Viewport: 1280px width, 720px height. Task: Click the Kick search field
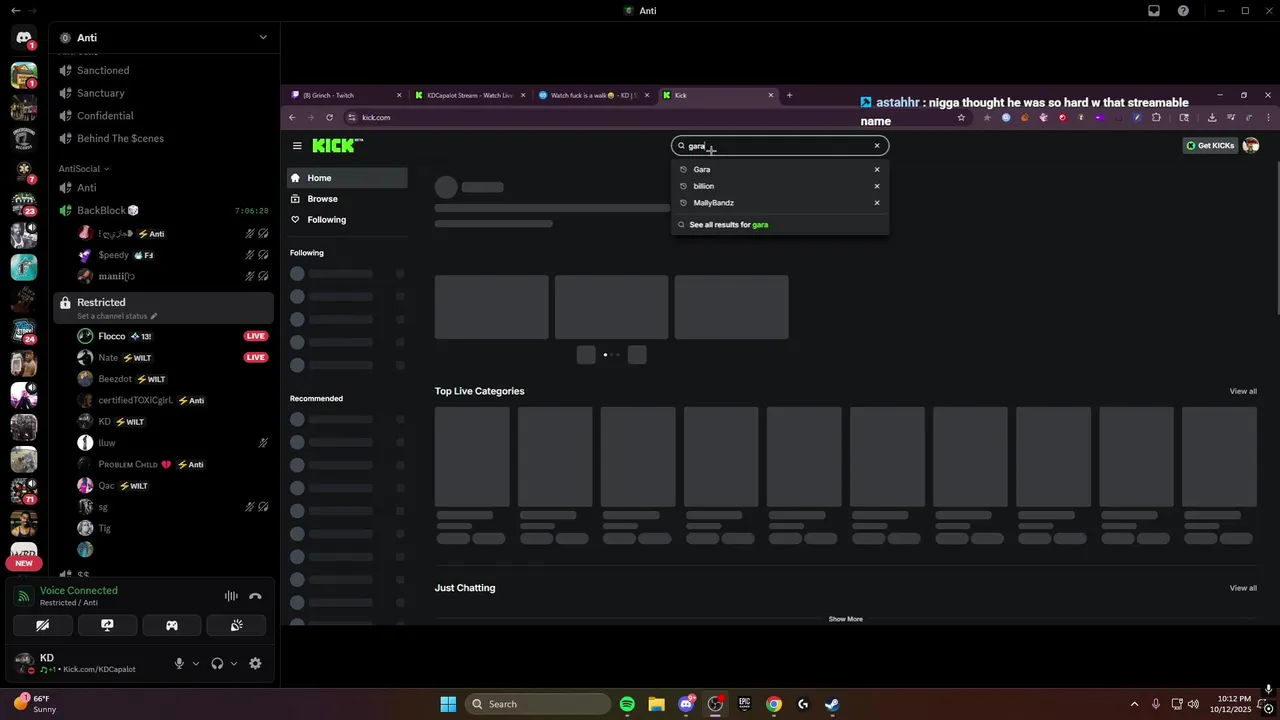779,146
